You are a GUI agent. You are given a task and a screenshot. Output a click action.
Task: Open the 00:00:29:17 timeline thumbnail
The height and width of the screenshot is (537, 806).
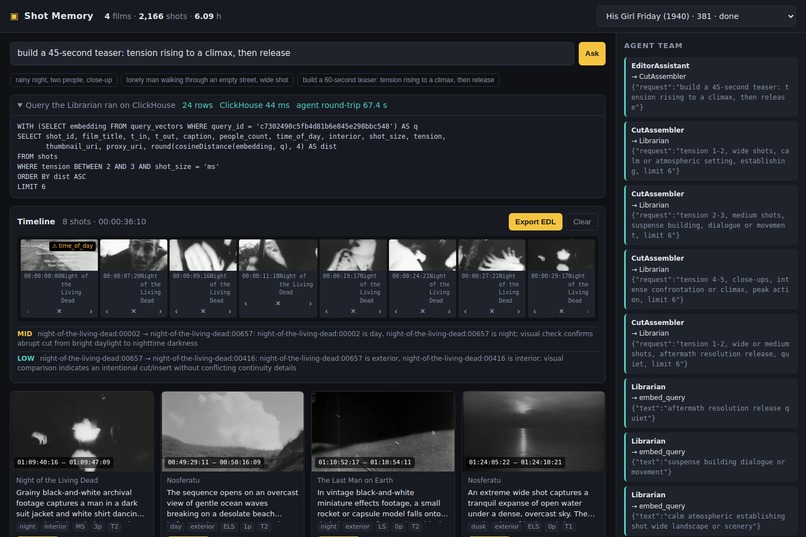coord(561,255)
